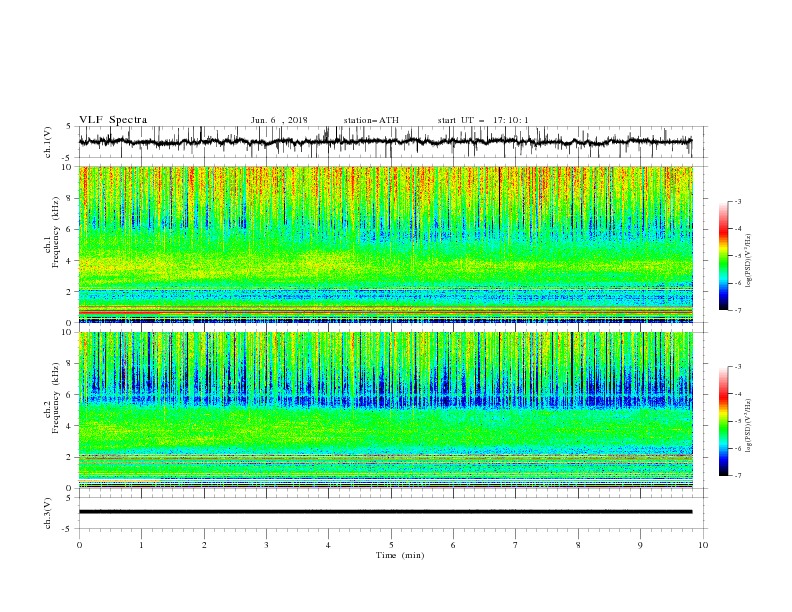
Task: Click the "VLF Spectra" plot title
Action: tap(113, 120)
